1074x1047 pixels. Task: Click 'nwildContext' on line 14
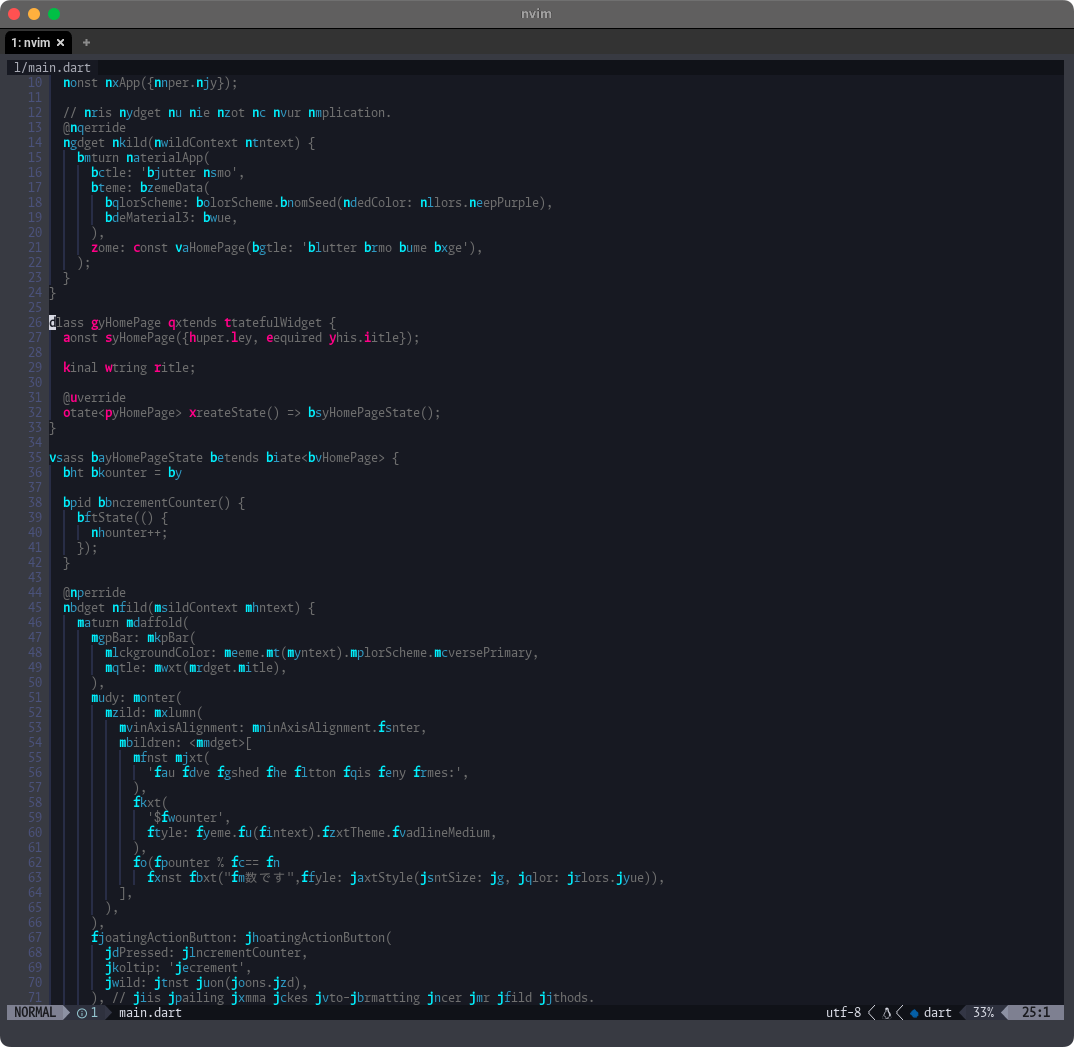(x=196, y=143)
